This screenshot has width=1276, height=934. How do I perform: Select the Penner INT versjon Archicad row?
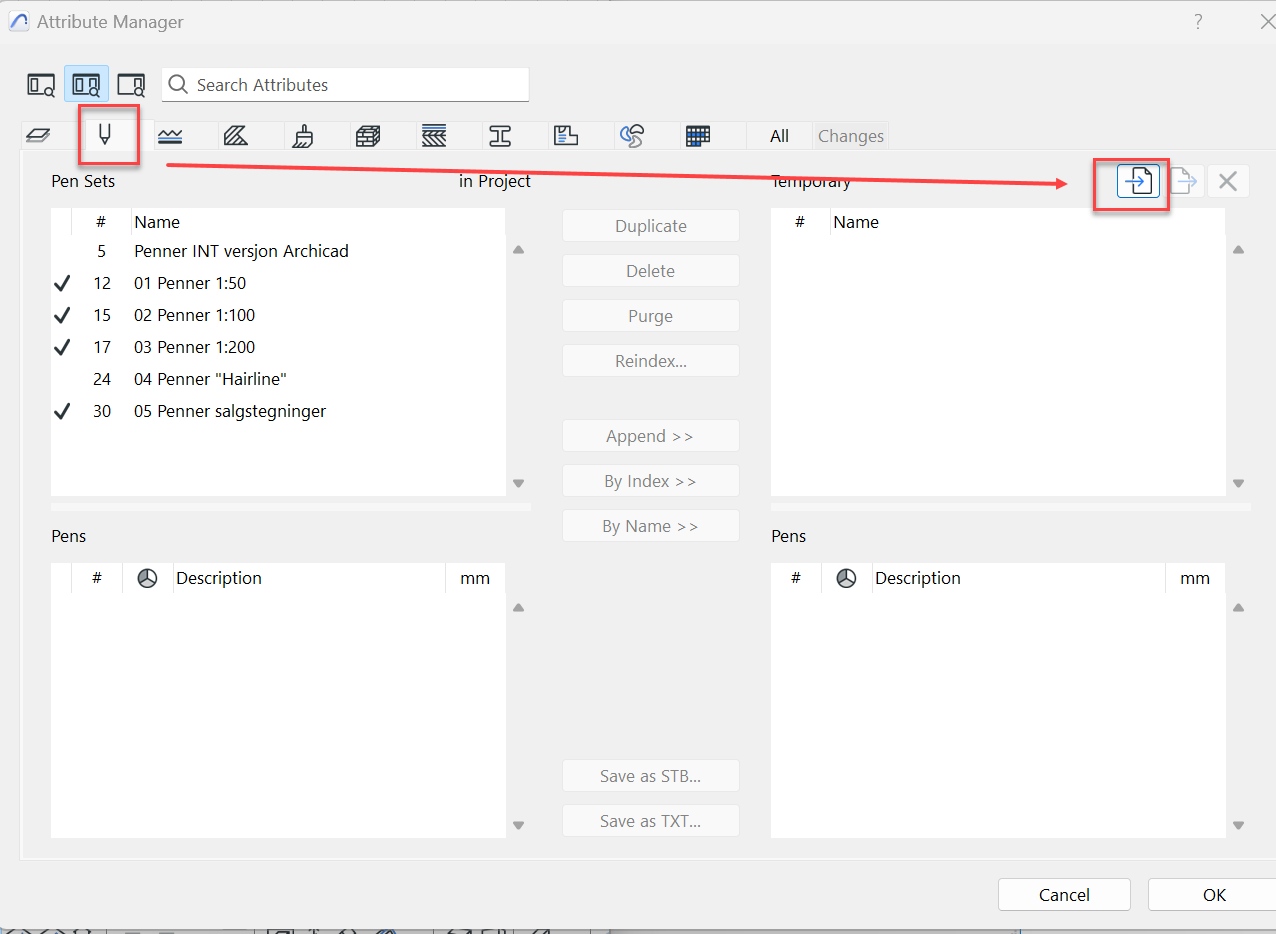click(241, 251)
